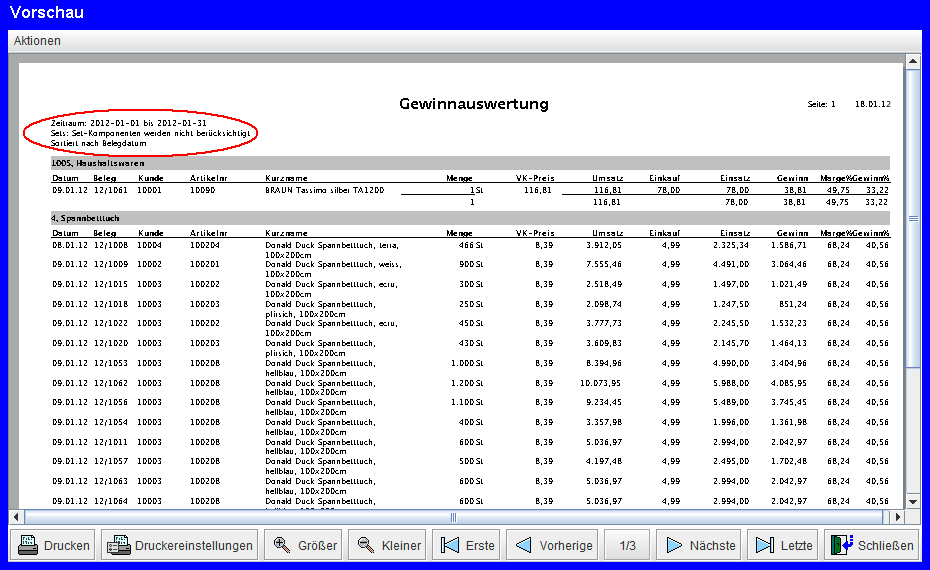Click the '1005, Haushaltswaren' group header
This screenshot has height=570, width=930.
click(98, 162)
